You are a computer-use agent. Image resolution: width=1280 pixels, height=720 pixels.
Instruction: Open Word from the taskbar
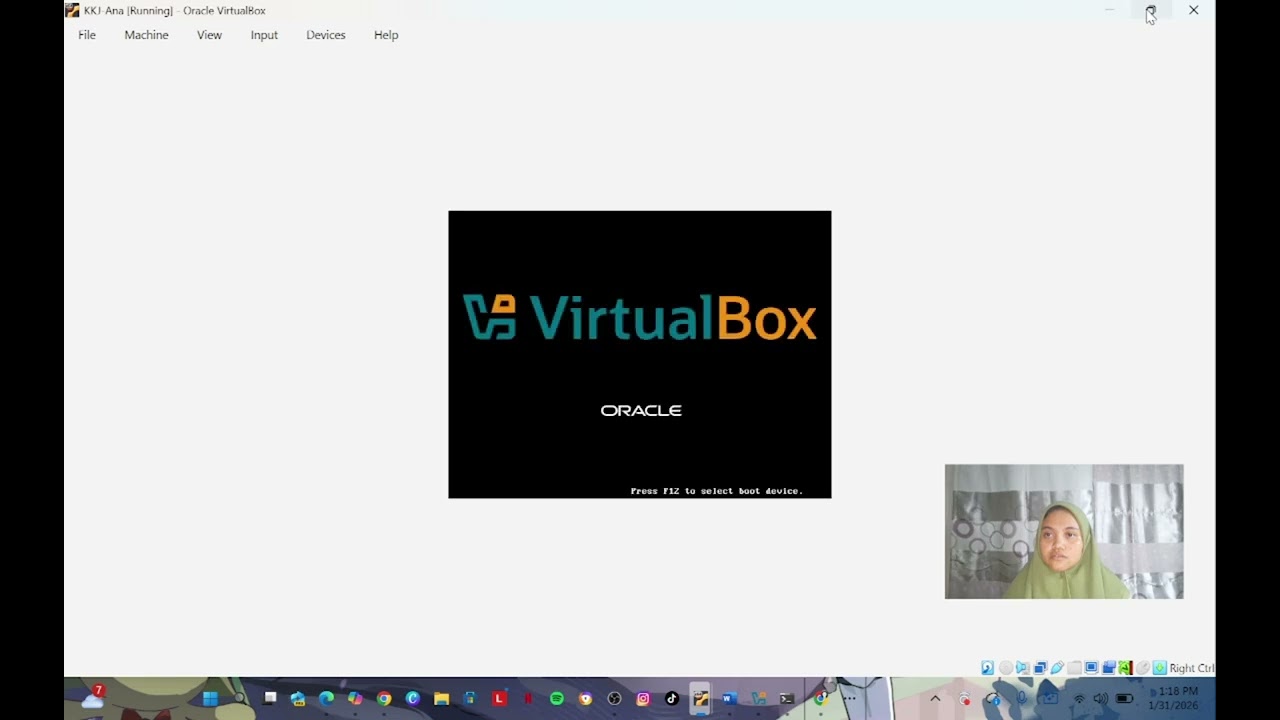729,699
